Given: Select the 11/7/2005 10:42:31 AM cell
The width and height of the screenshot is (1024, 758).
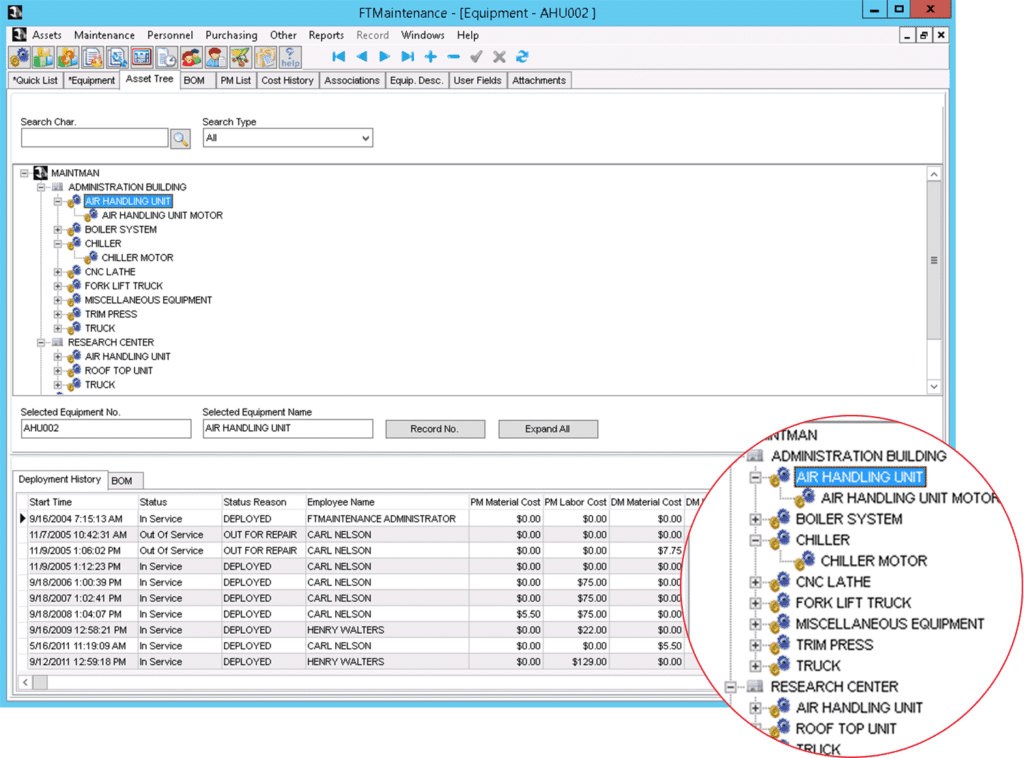Looking at the screenshot, I should [82, 535].
